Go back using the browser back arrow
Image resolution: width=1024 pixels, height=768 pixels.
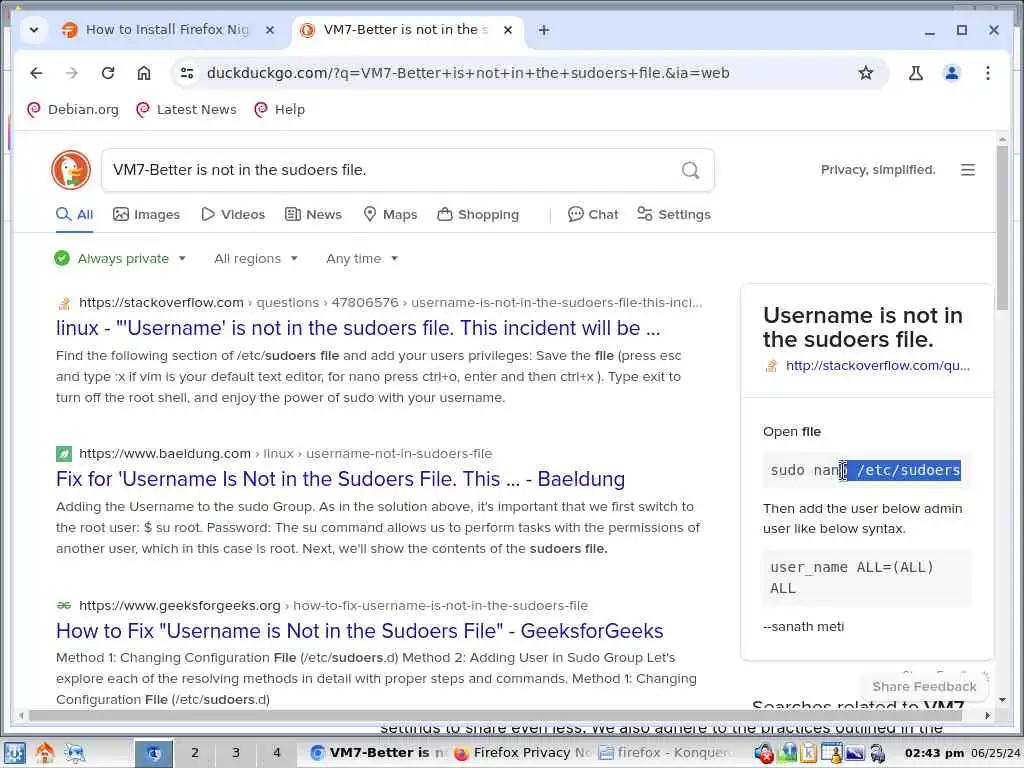pyautogui.click(x=36, y=72)
